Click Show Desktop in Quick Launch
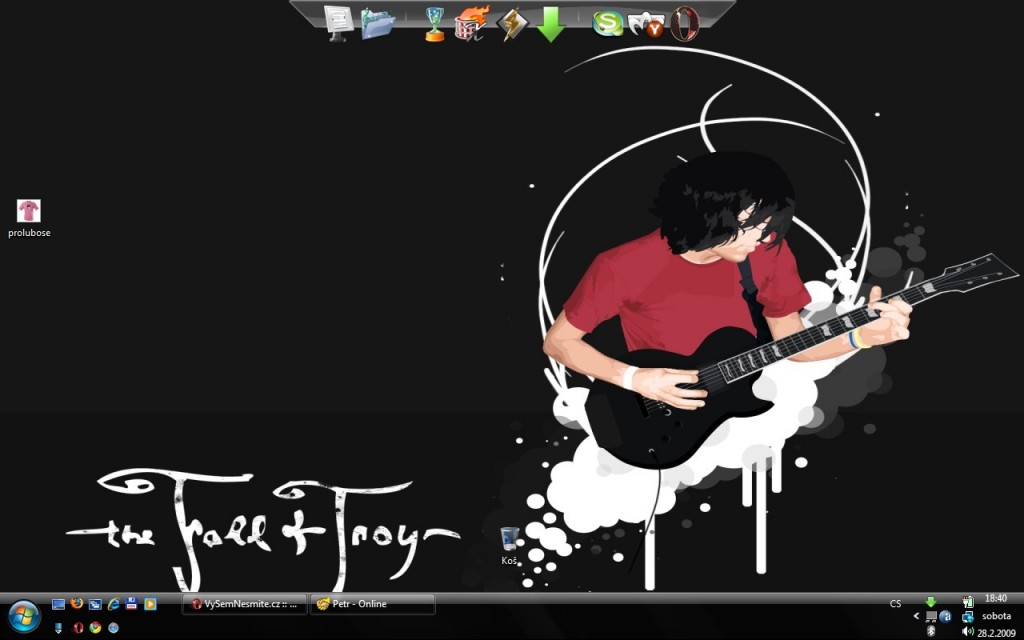 point(58,604)
